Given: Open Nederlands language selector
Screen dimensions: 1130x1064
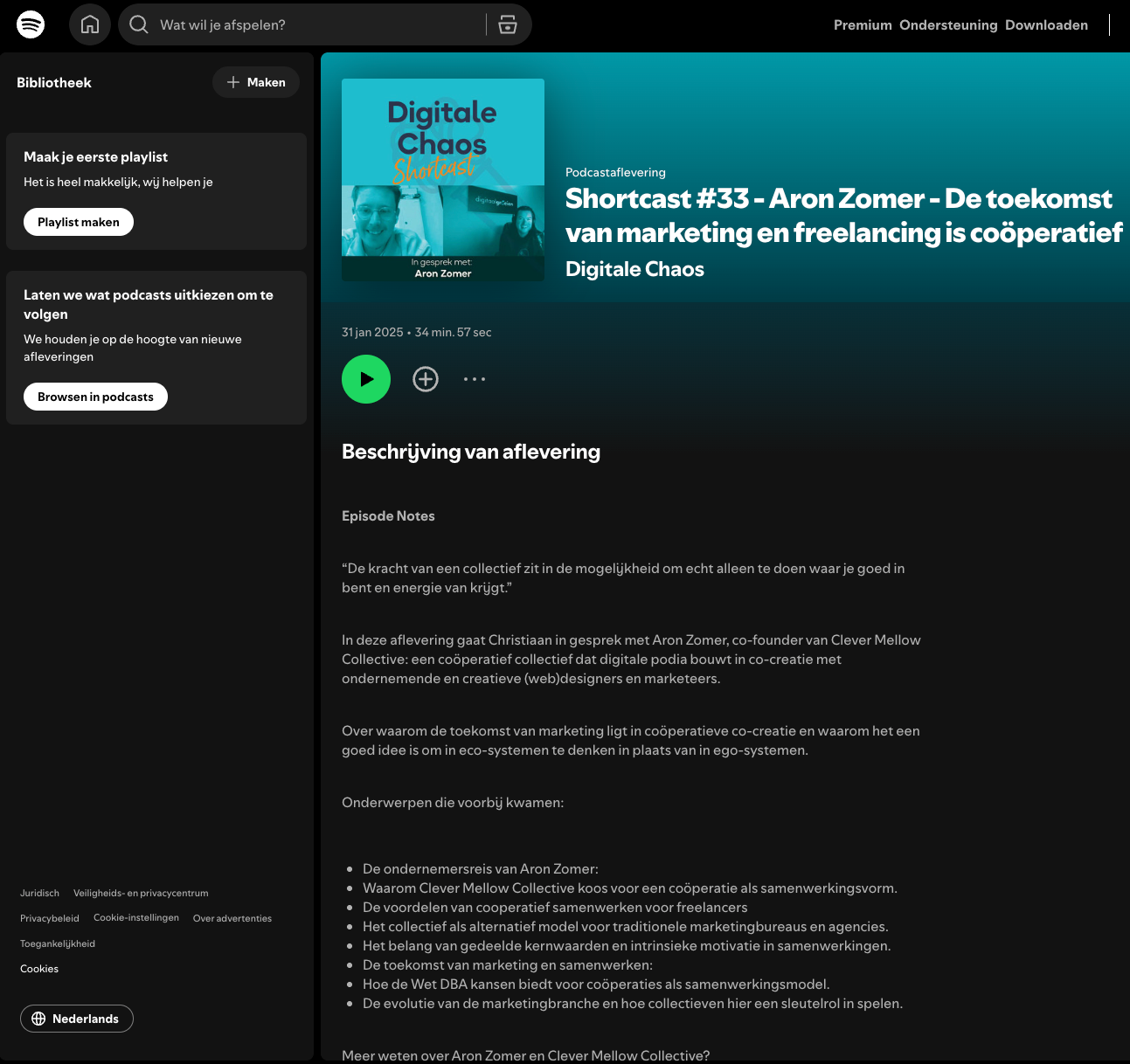Looking at the screenshot, I should [x=77, y=1019].
